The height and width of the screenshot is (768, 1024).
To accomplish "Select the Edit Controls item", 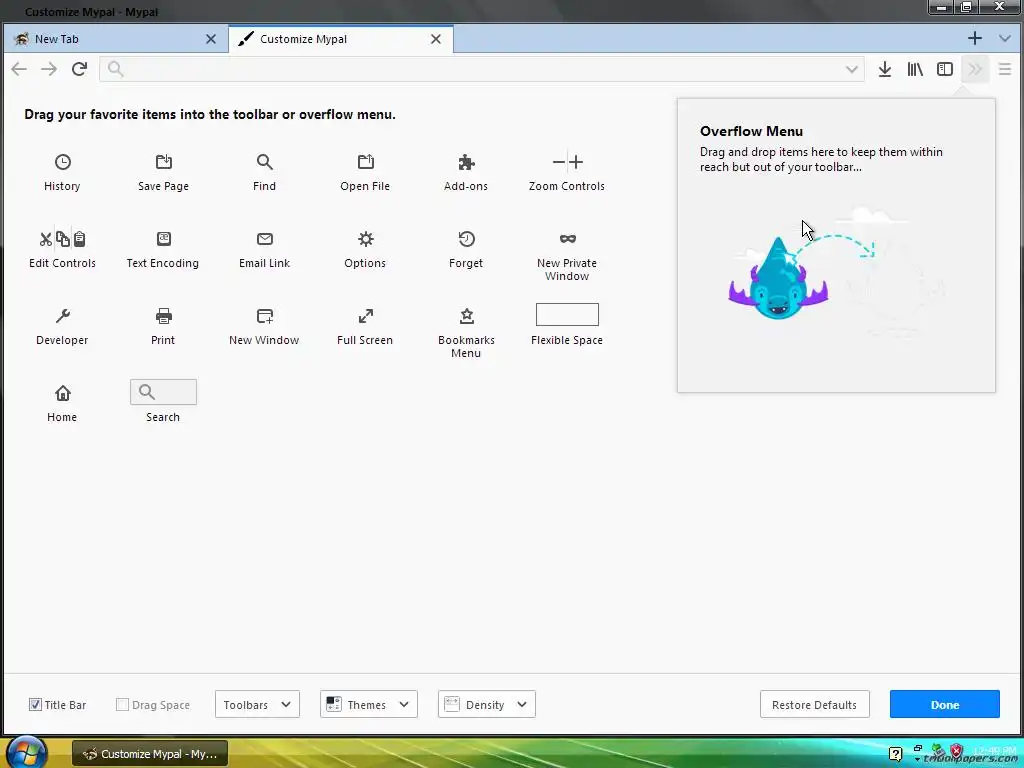I will (62, 249).
